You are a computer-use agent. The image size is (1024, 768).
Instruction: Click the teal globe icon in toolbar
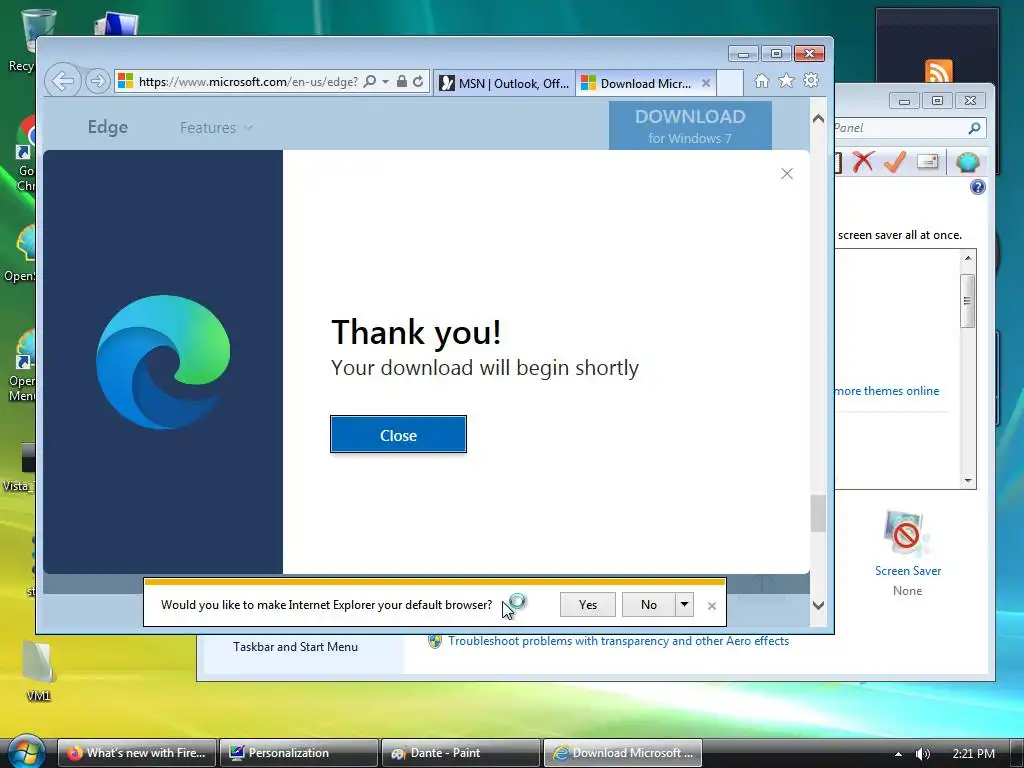967,161
